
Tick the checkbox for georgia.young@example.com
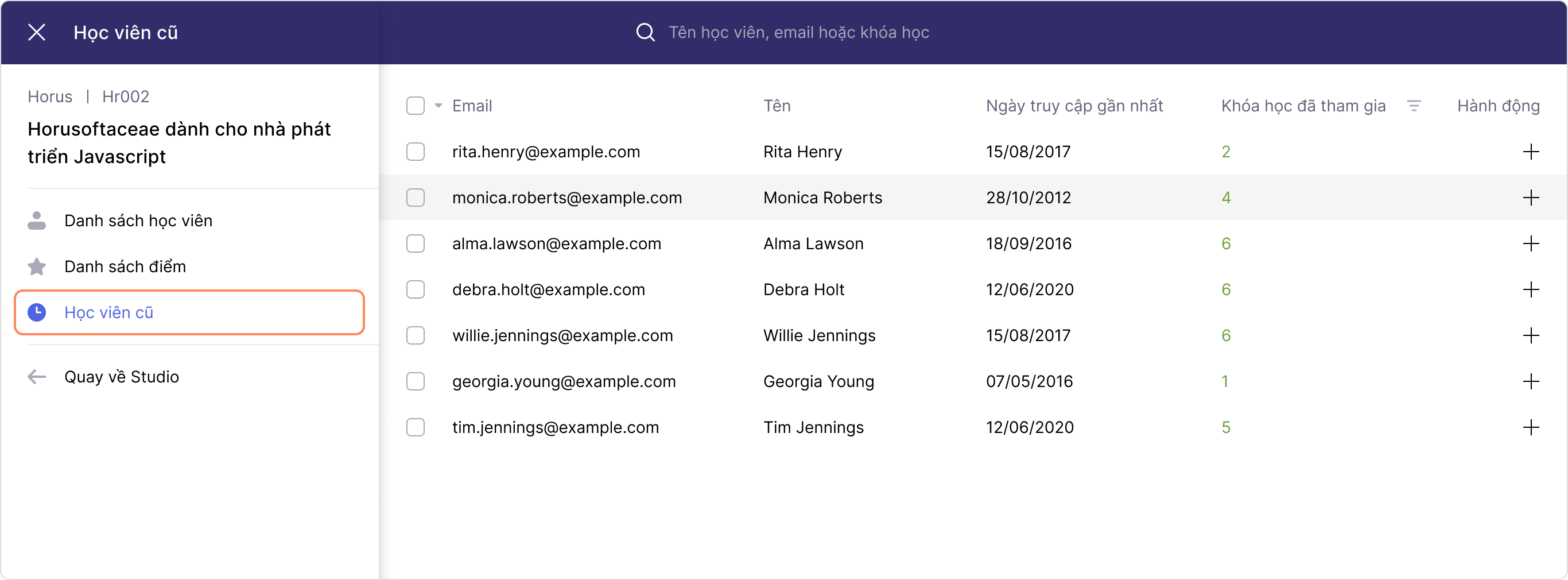(x=415, y=381)
